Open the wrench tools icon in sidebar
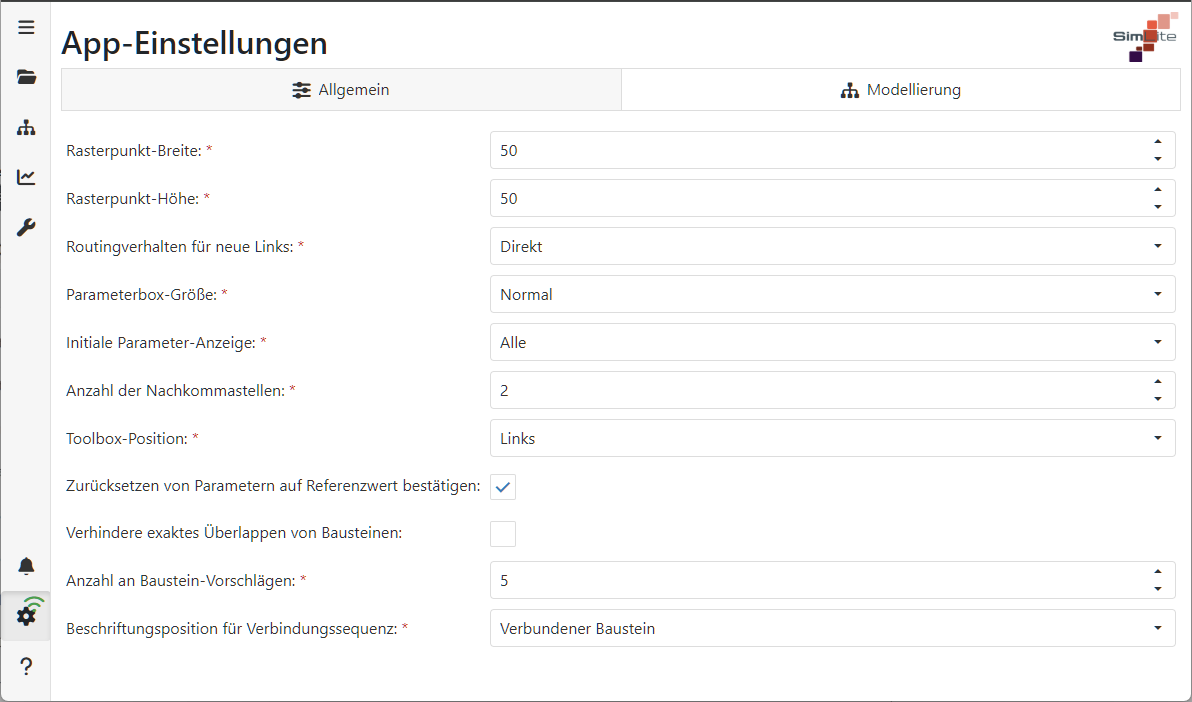The image size is (1192, 702). tap(26, 227)
